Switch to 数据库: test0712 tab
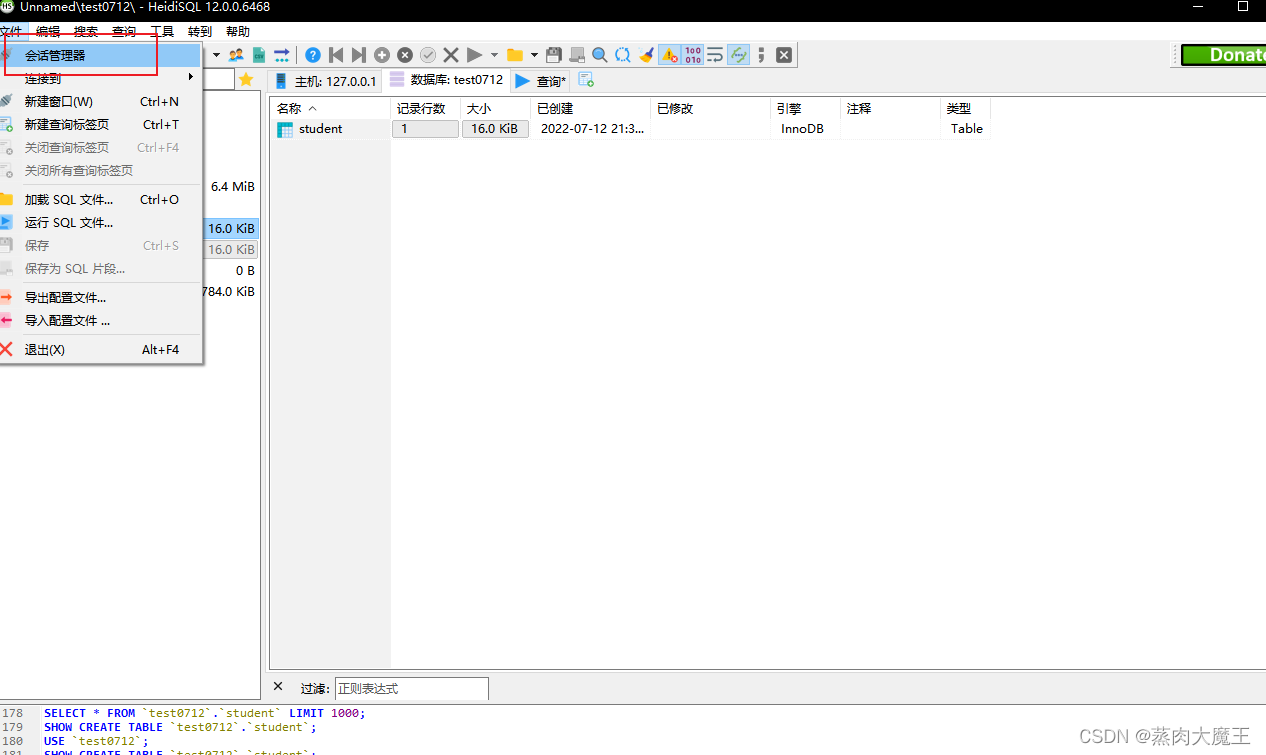This screenshot has height=755, width=1266. (x=447, y=80)
